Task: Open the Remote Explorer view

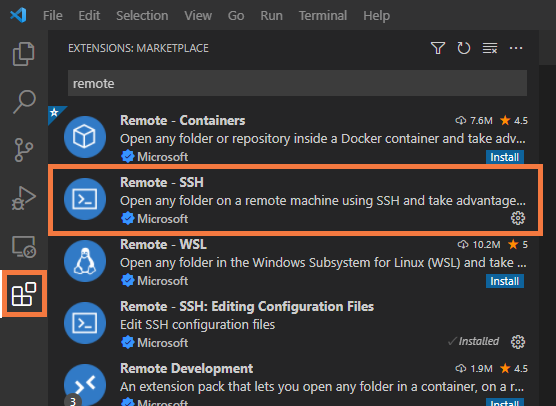Action: (x=24, y=246)
